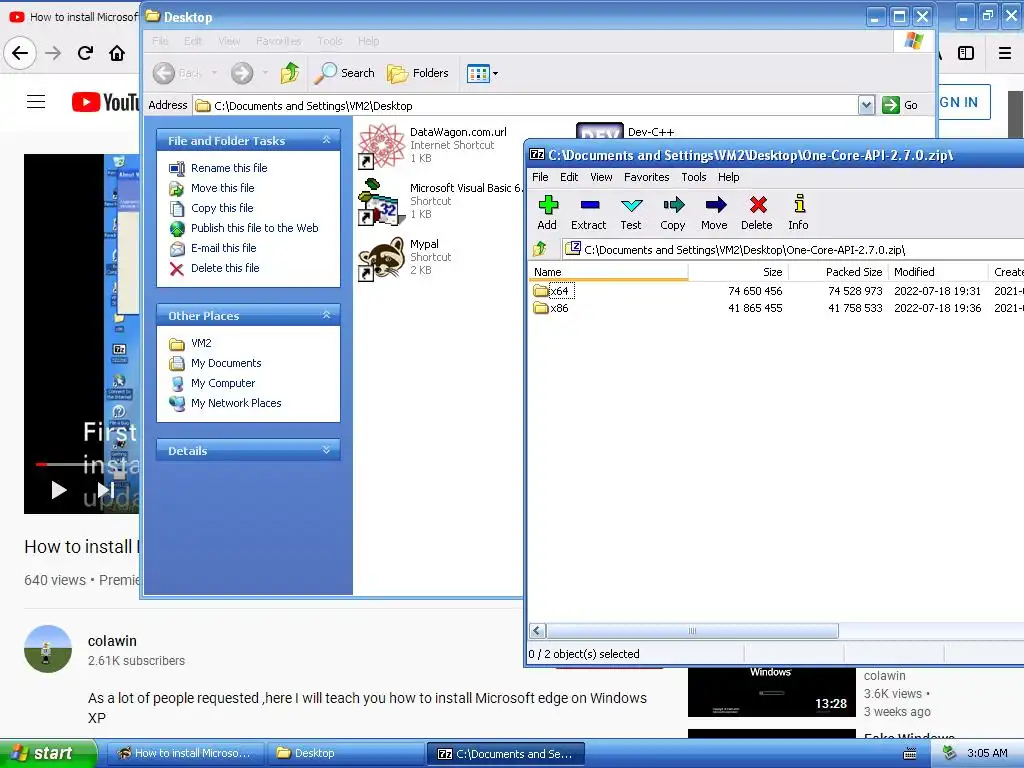The width and height of the screenshot is (1024, 768).
Task: Open the x64 folder in the archive
Action: click(552, 291)
